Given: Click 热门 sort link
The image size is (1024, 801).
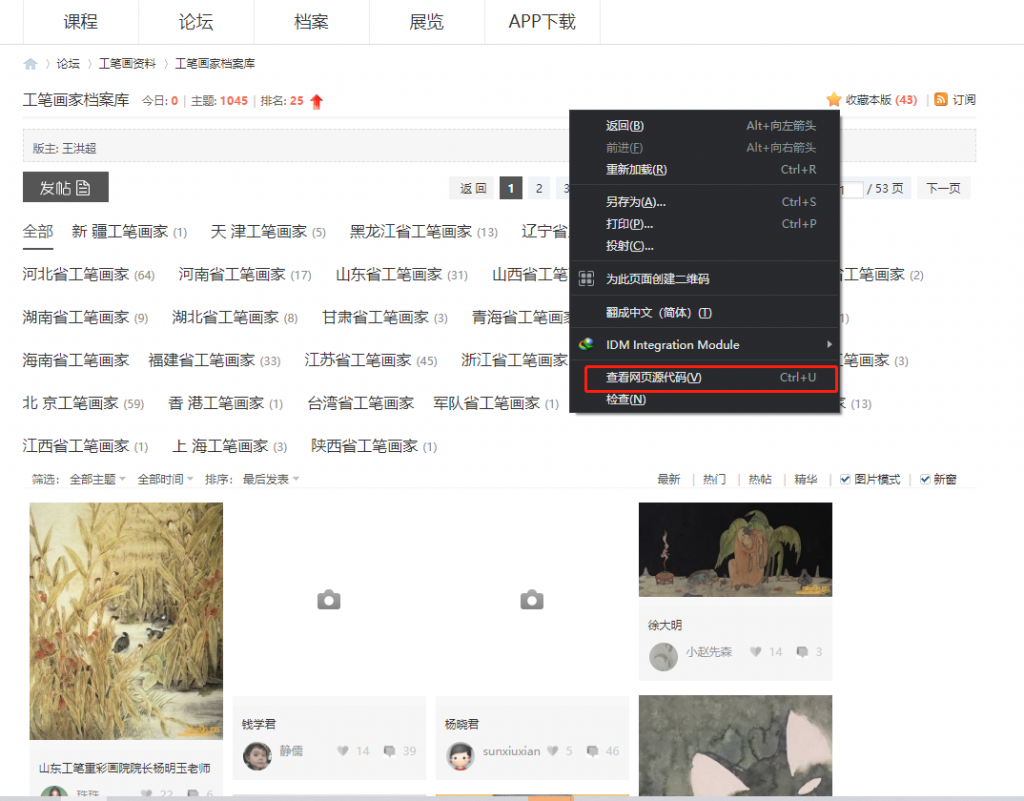Looking at the screenshot, I should [x=714, y=479].
